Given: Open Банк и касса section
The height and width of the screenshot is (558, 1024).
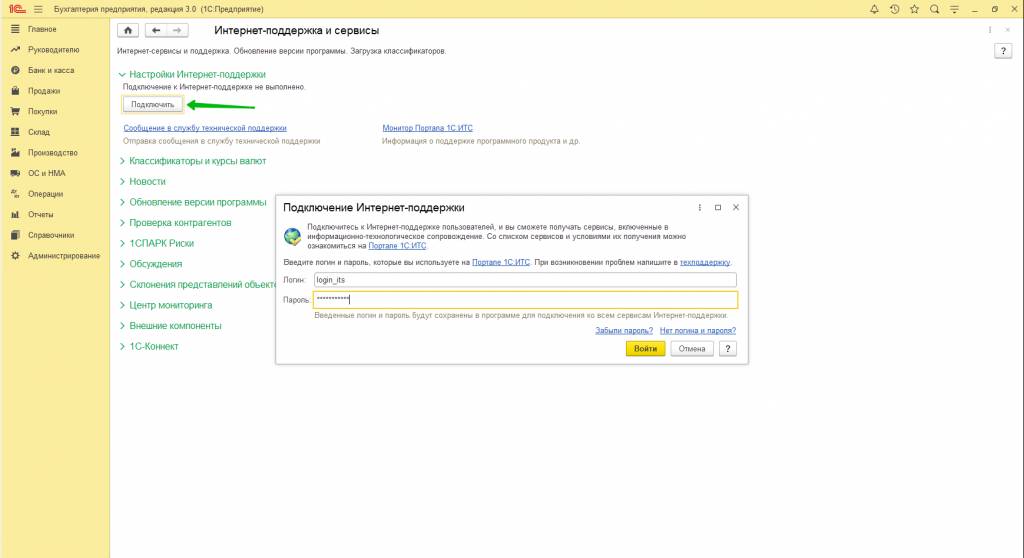Looking at the screenshot, I should (x=50, y=71).
